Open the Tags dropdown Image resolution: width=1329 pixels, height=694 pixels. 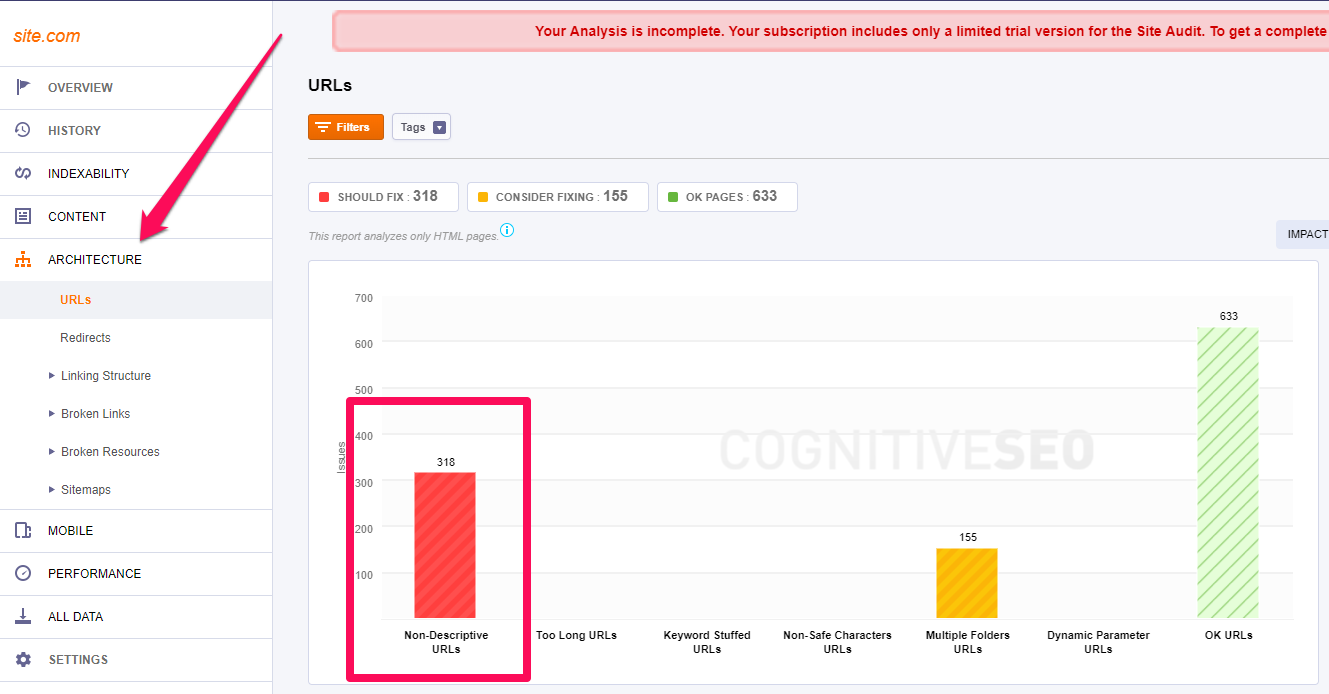421,126
